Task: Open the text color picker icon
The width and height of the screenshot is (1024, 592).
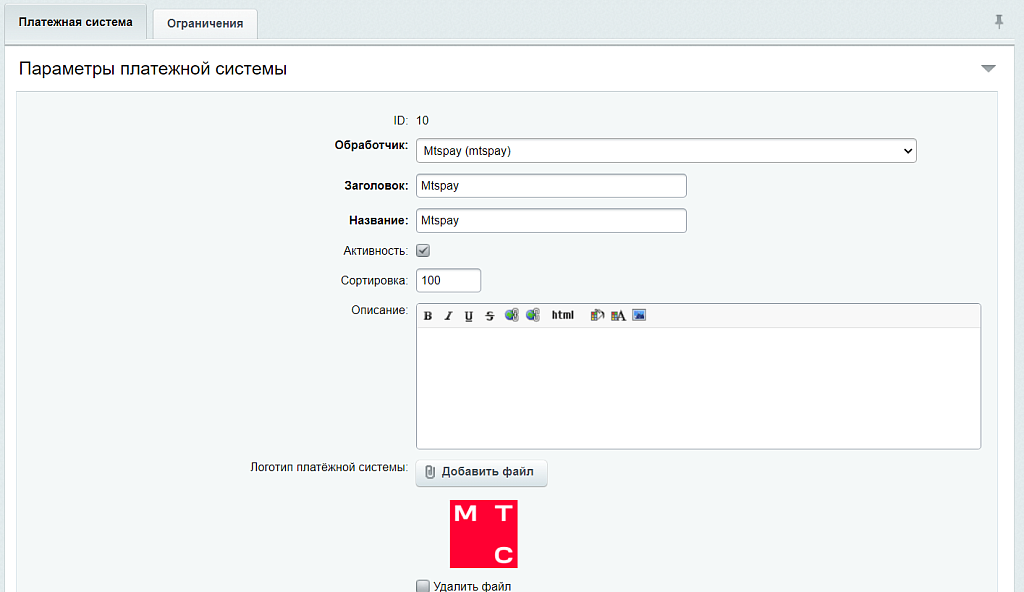Action: 618,315
